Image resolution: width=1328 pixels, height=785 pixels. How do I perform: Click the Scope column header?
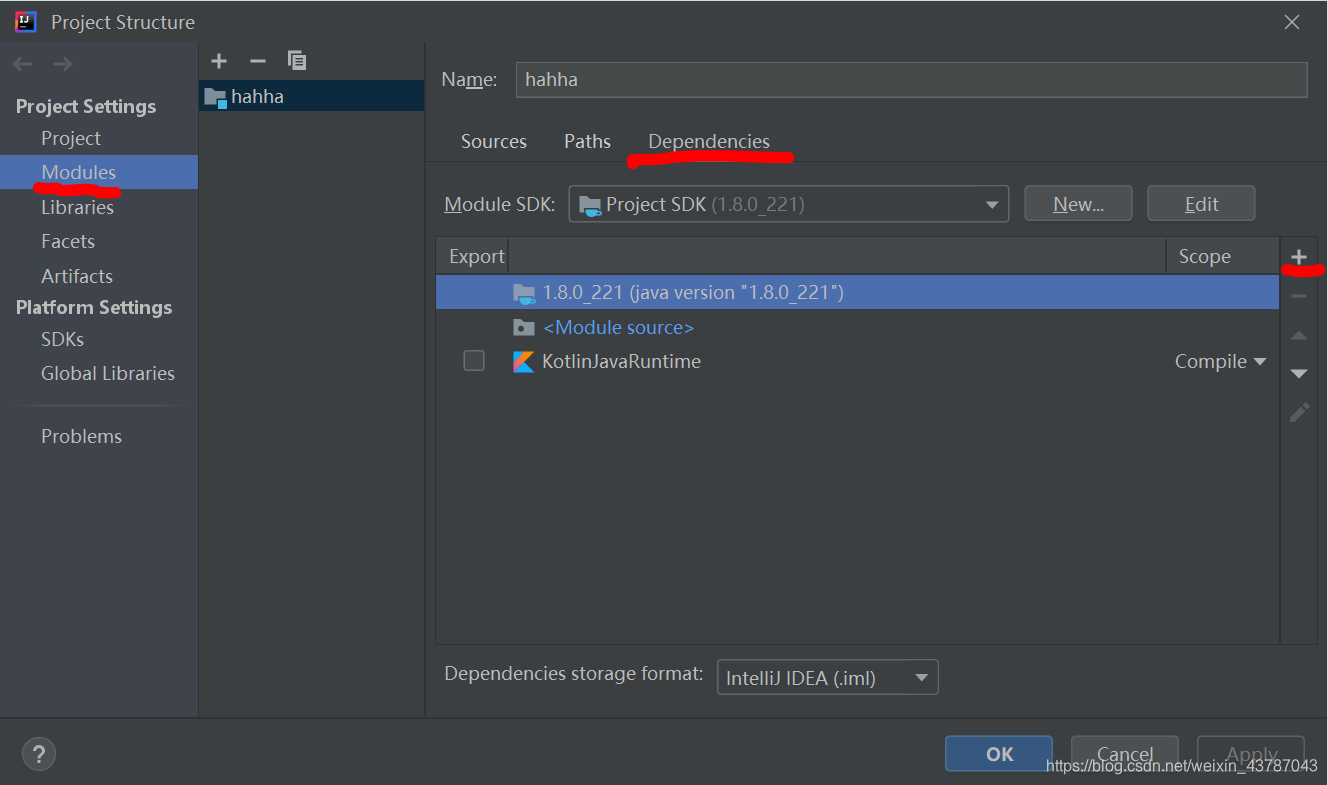1222,256
